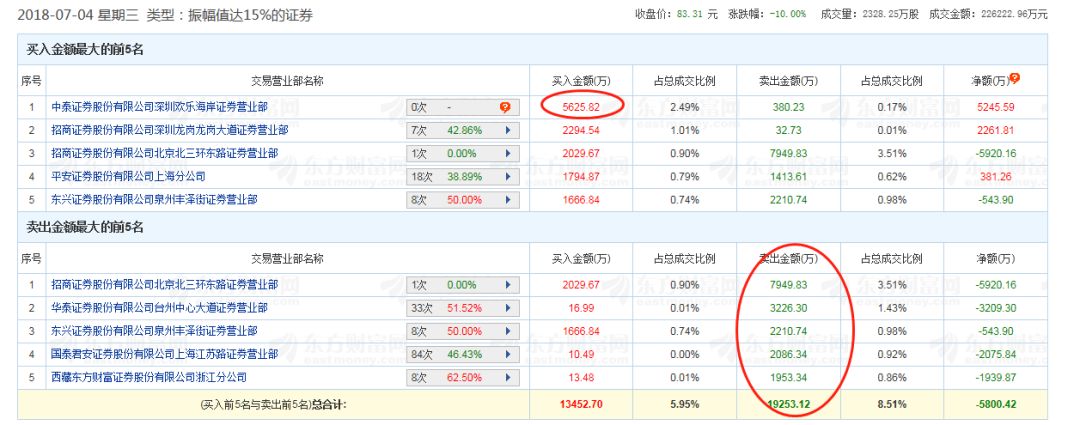Viewport: 1080px width, 425px height.
Task: Expand the 8次 50.00% arrow in sell table
Action: (508, 332)
